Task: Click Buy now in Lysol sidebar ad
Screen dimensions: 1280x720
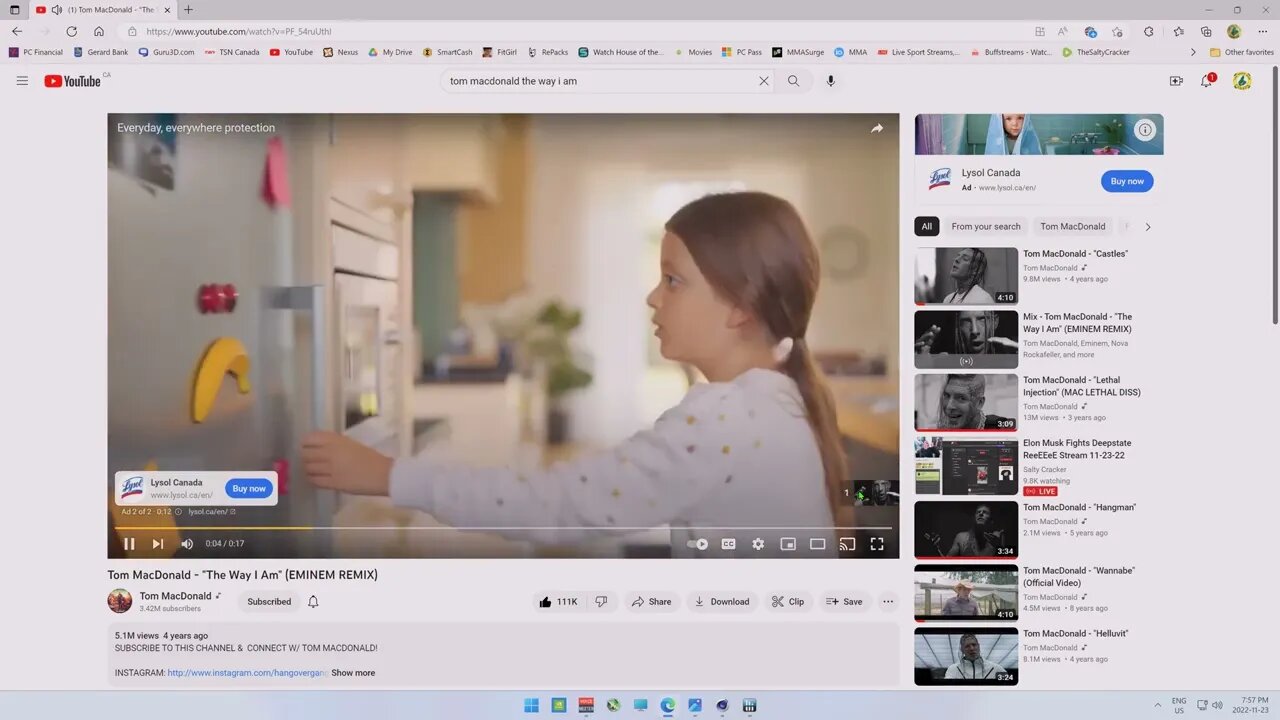Action: point(1127,181)
